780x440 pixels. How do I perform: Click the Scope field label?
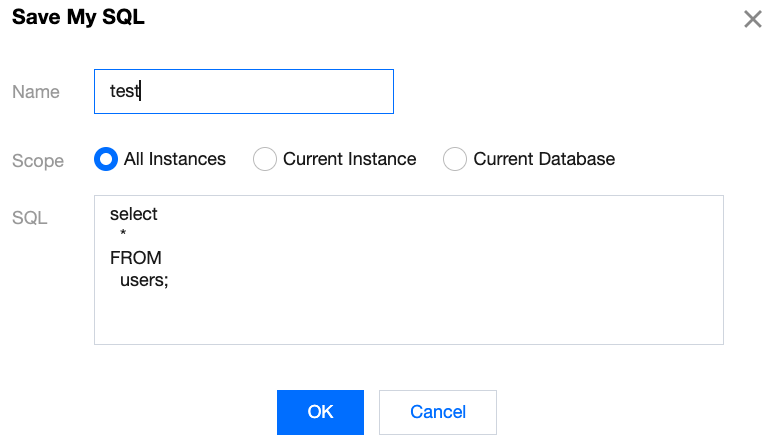38,161
